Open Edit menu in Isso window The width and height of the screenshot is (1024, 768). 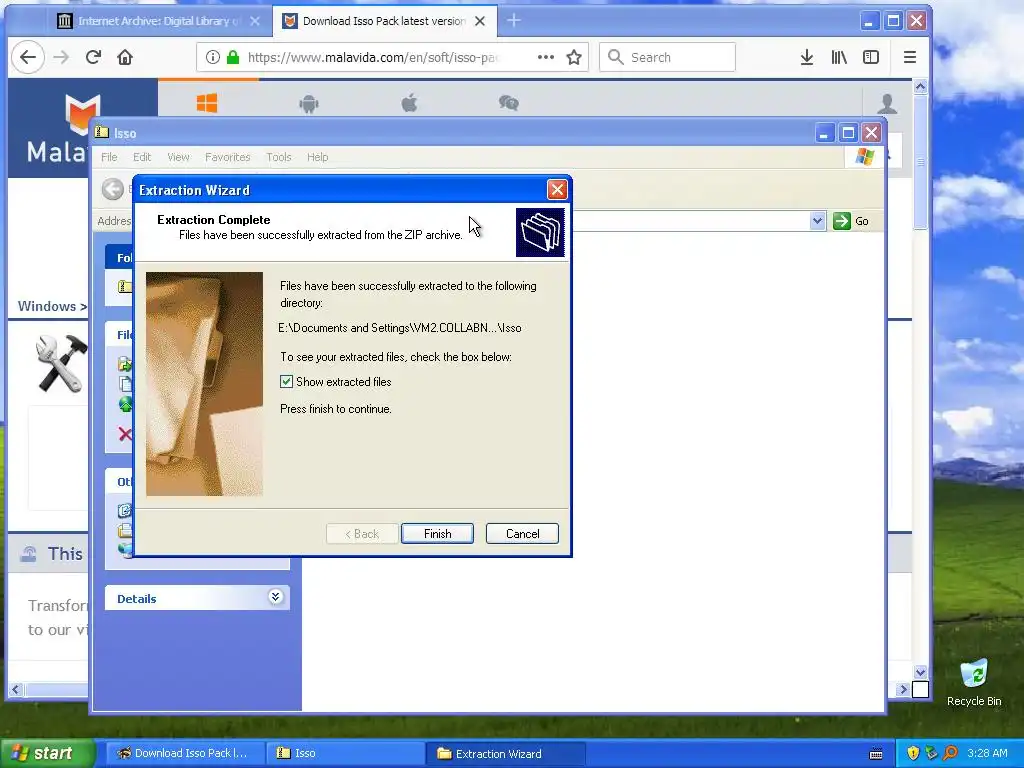(x=142, y=157)
